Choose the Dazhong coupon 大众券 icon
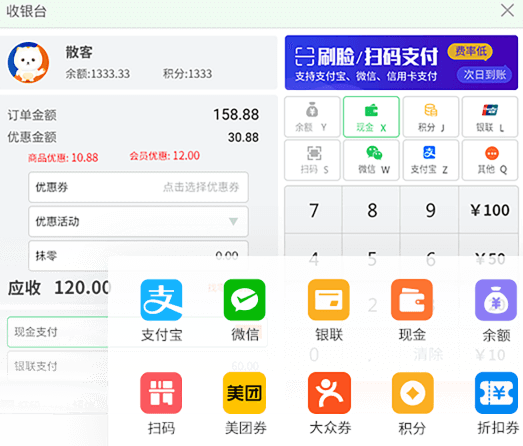This screenshot has width=523, height=446. (x=329, y=393)
